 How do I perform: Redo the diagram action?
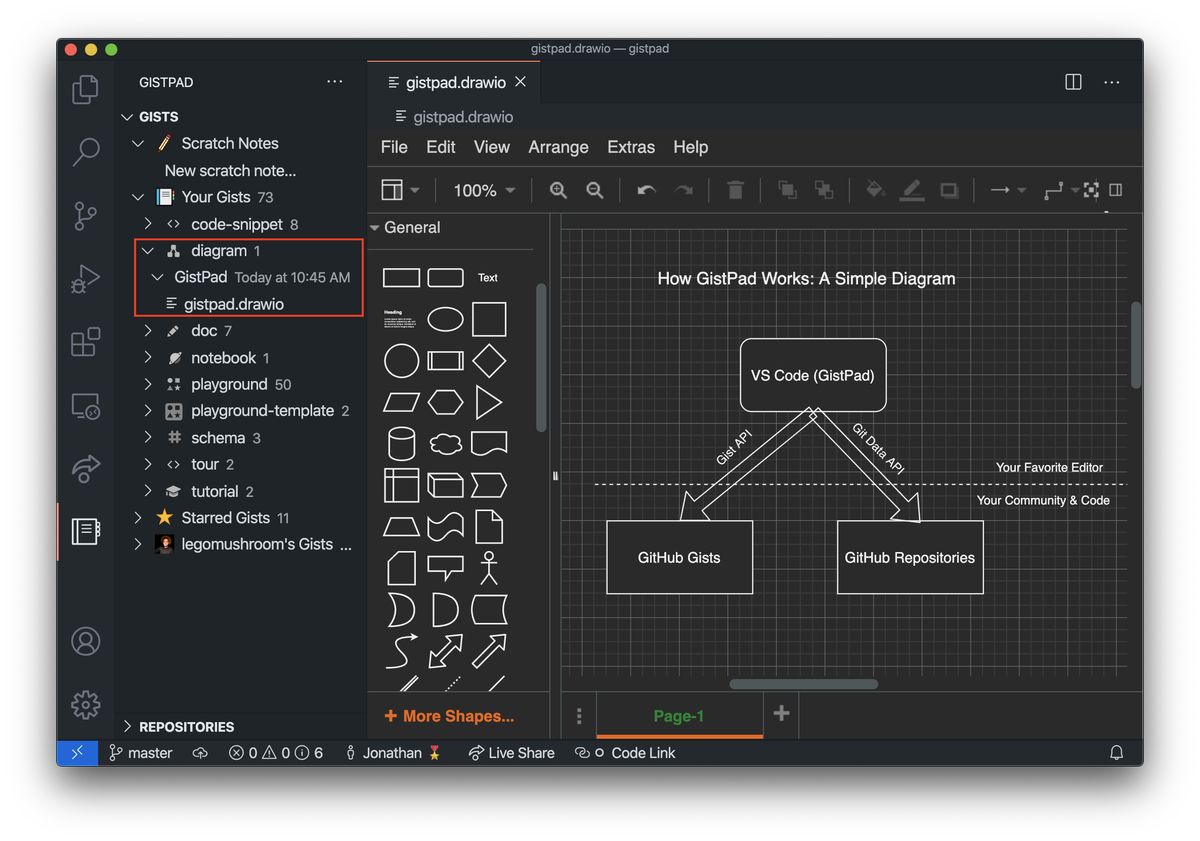683,190
